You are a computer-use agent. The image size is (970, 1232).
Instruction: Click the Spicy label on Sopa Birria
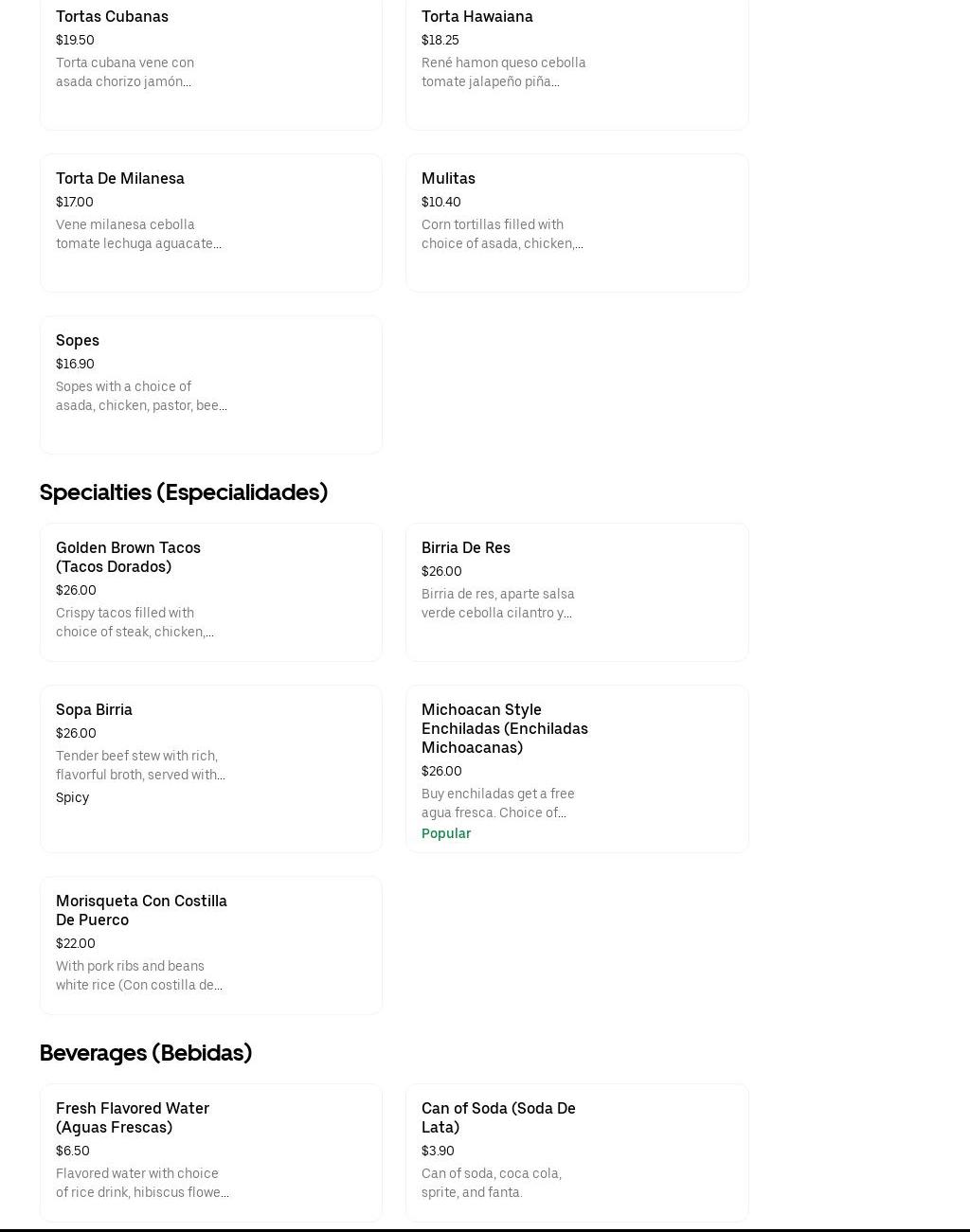72,797
